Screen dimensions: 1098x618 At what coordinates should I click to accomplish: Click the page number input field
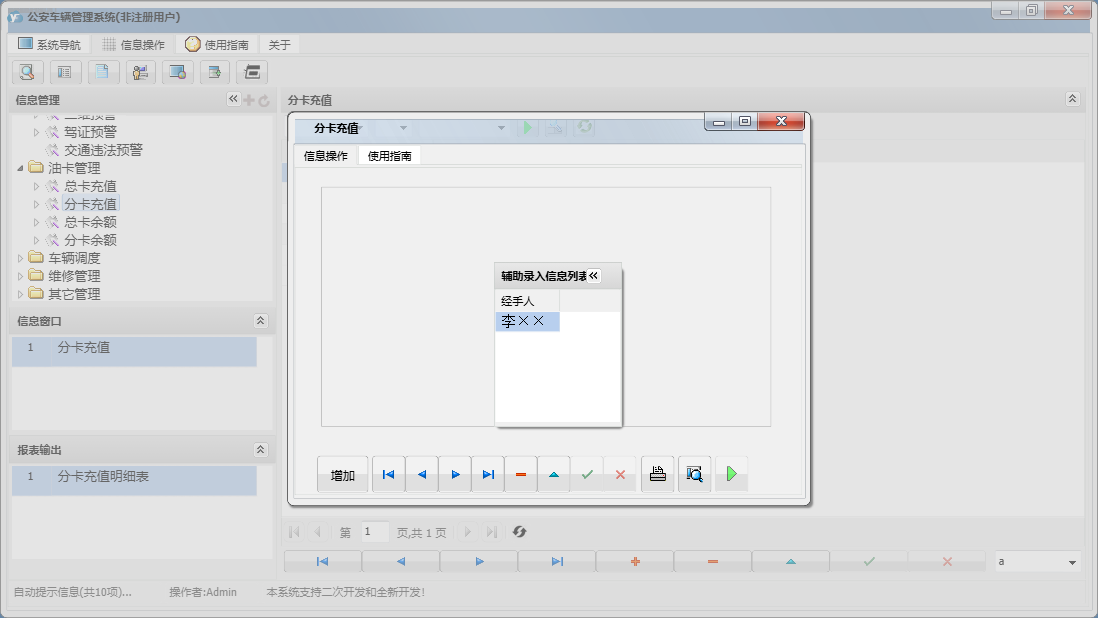[x=375, y=532]
